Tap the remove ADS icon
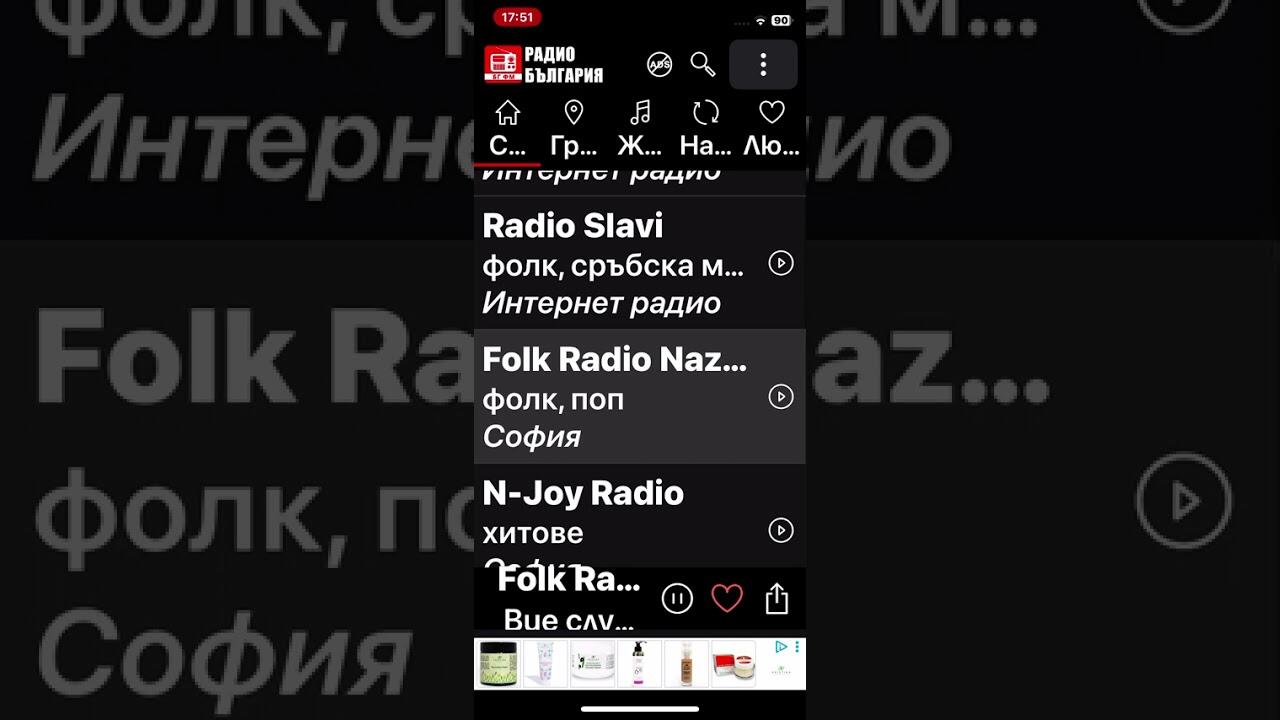The image size is (1280, 720). pyautogui.click(x=660, y=65)
